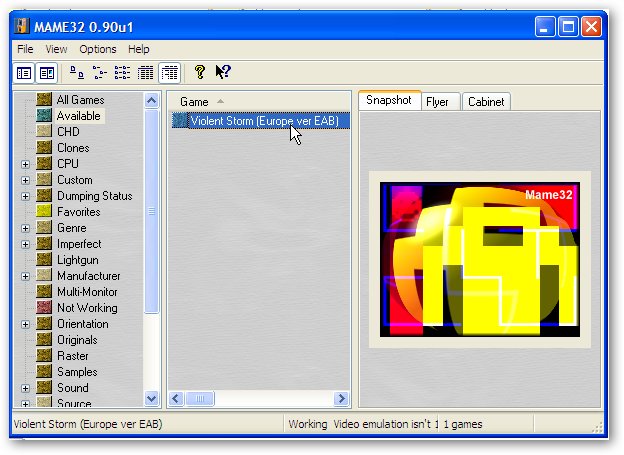Click the Multi-Monitor folder icon
The height and width of the screenshot is (455, 624).
44,291
